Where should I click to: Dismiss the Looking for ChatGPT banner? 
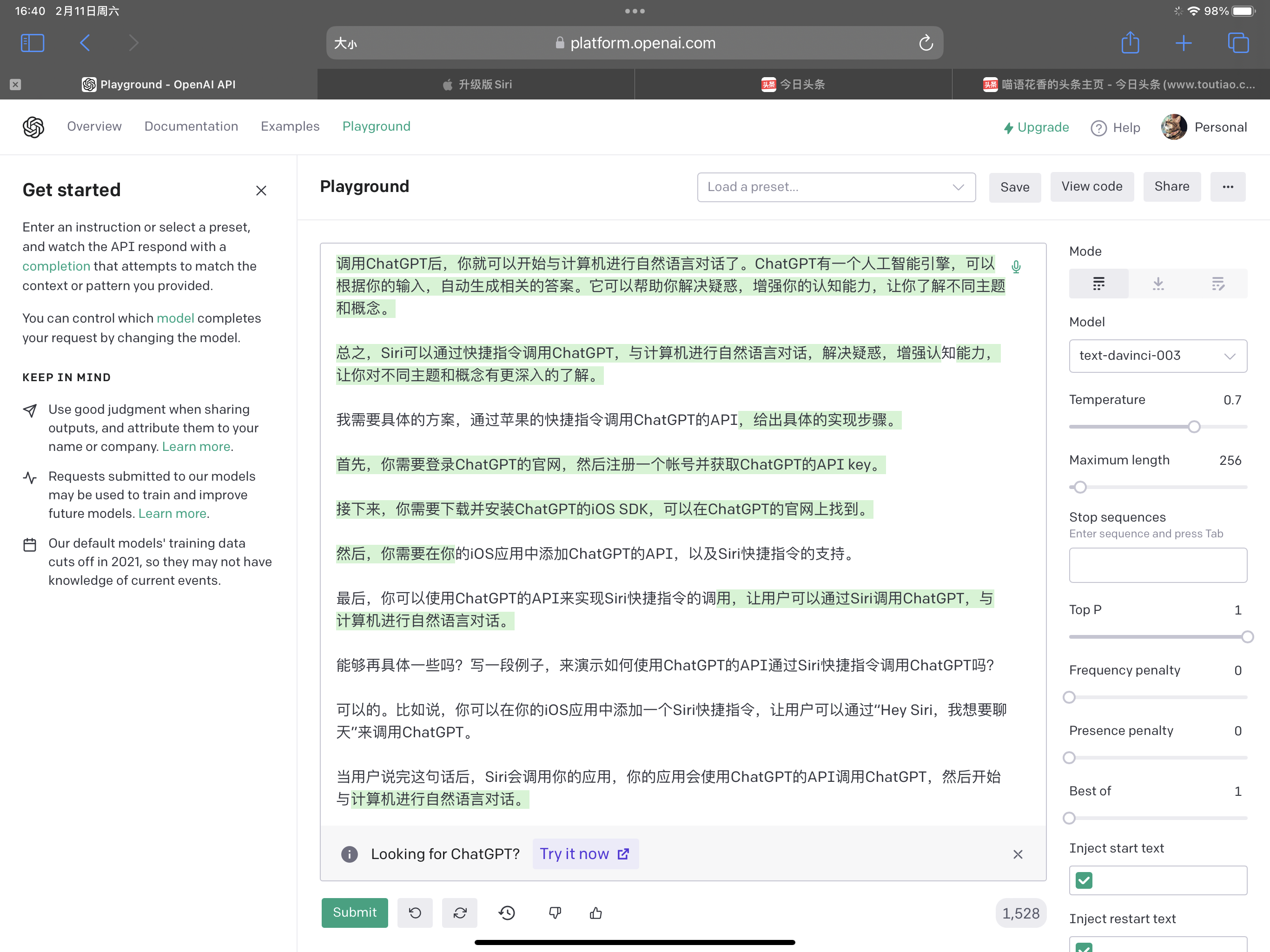click(1018, 854)
